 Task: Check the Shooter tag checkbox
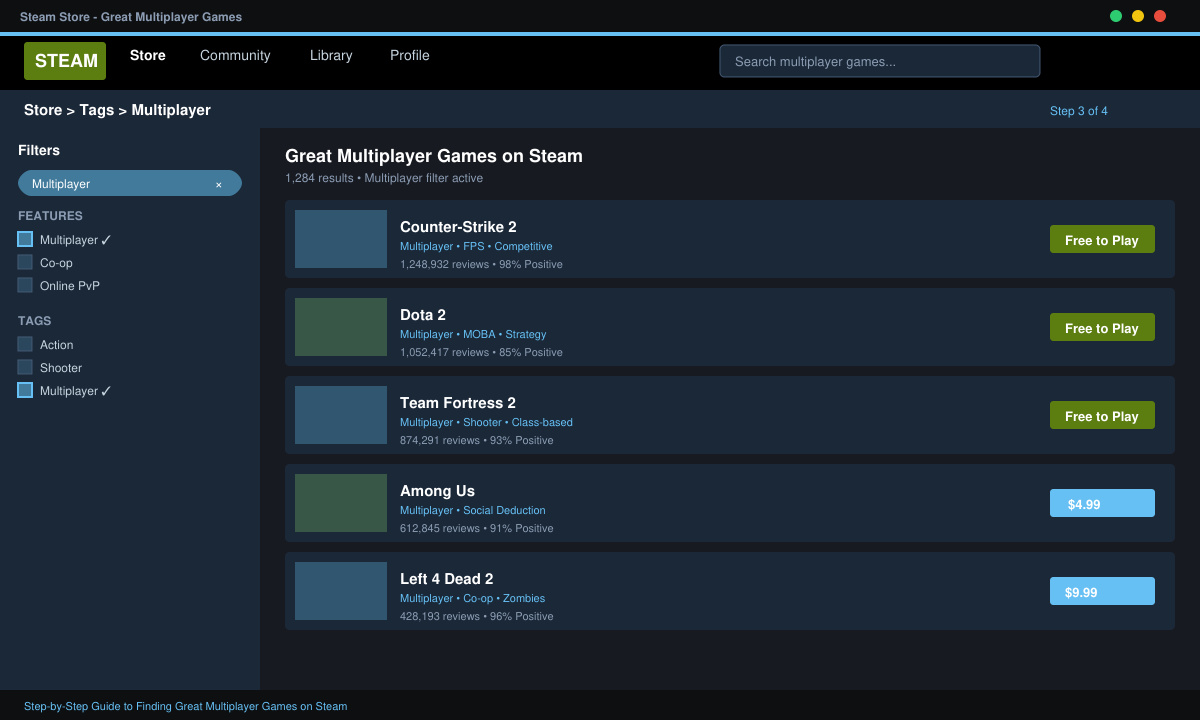(x=25, y=367)
